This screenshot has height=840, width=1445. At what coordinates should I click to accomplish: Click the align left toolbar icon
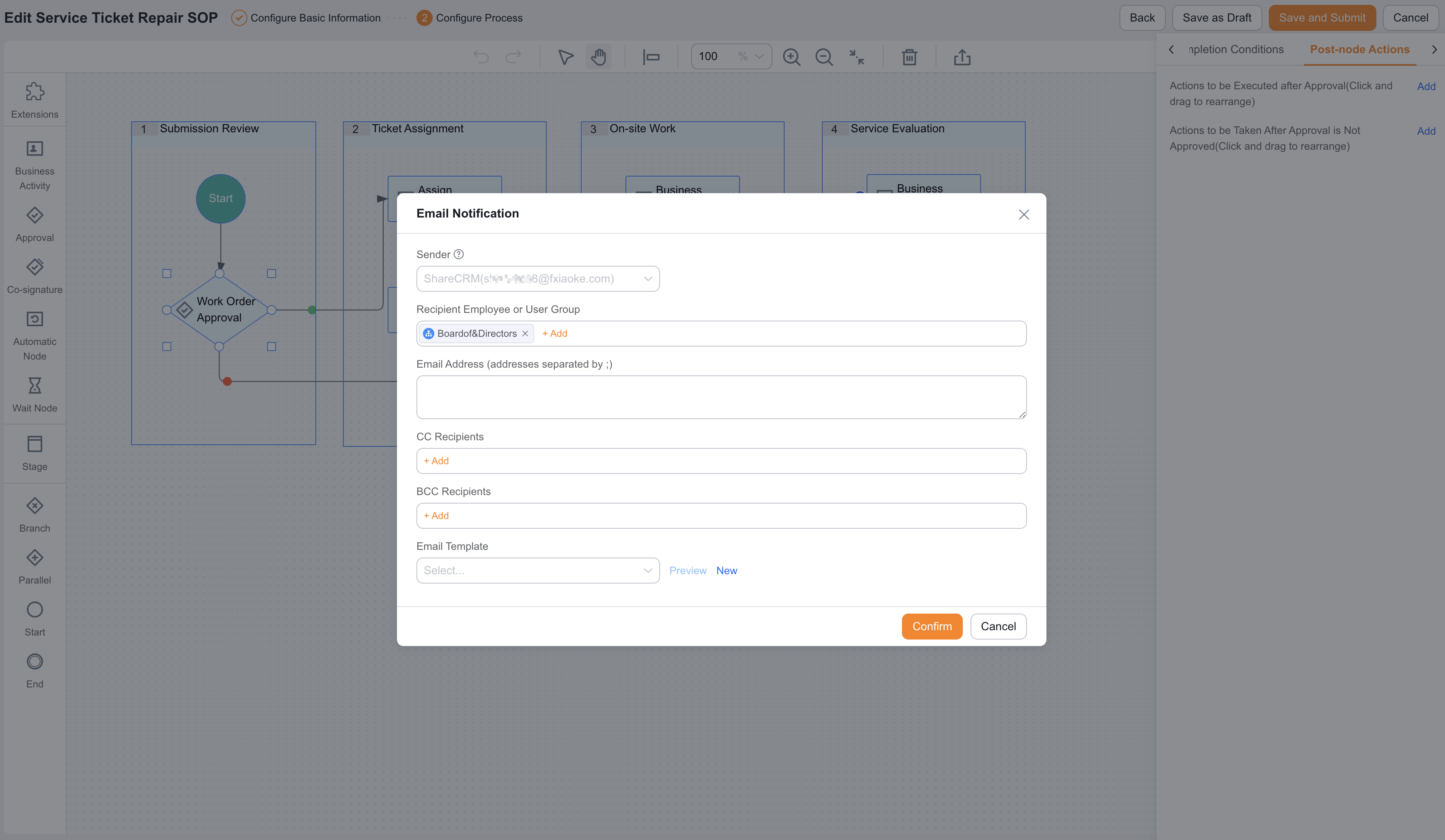tap(651, 57)
